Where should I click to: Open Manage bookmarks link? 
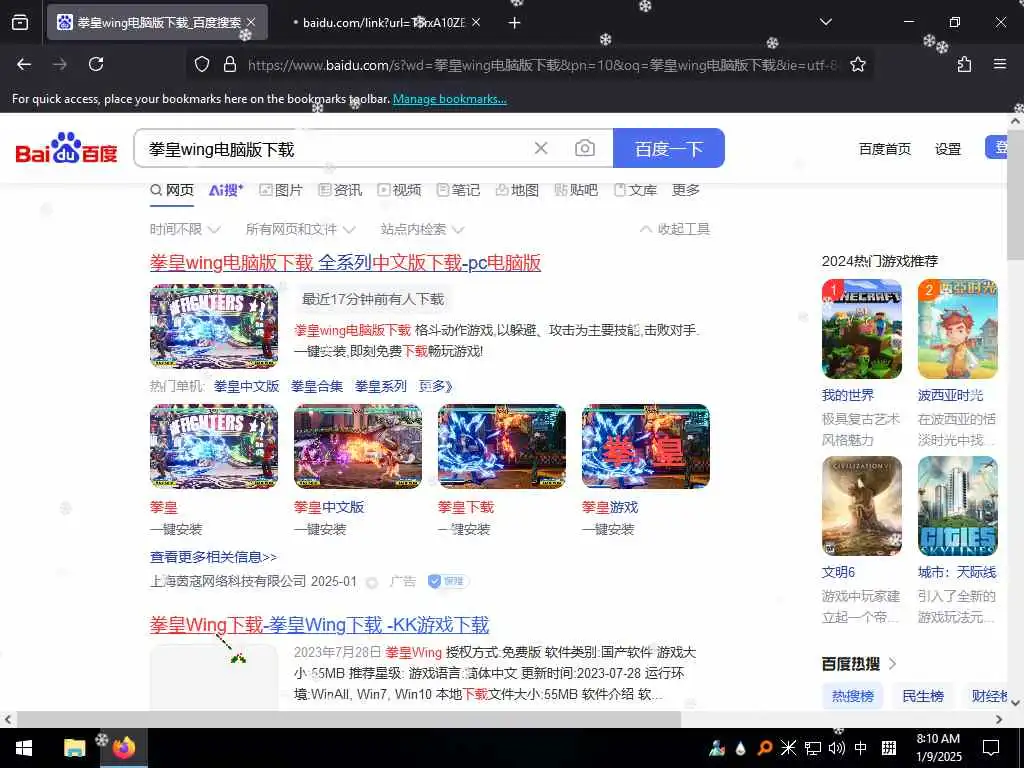pos(449,99)
